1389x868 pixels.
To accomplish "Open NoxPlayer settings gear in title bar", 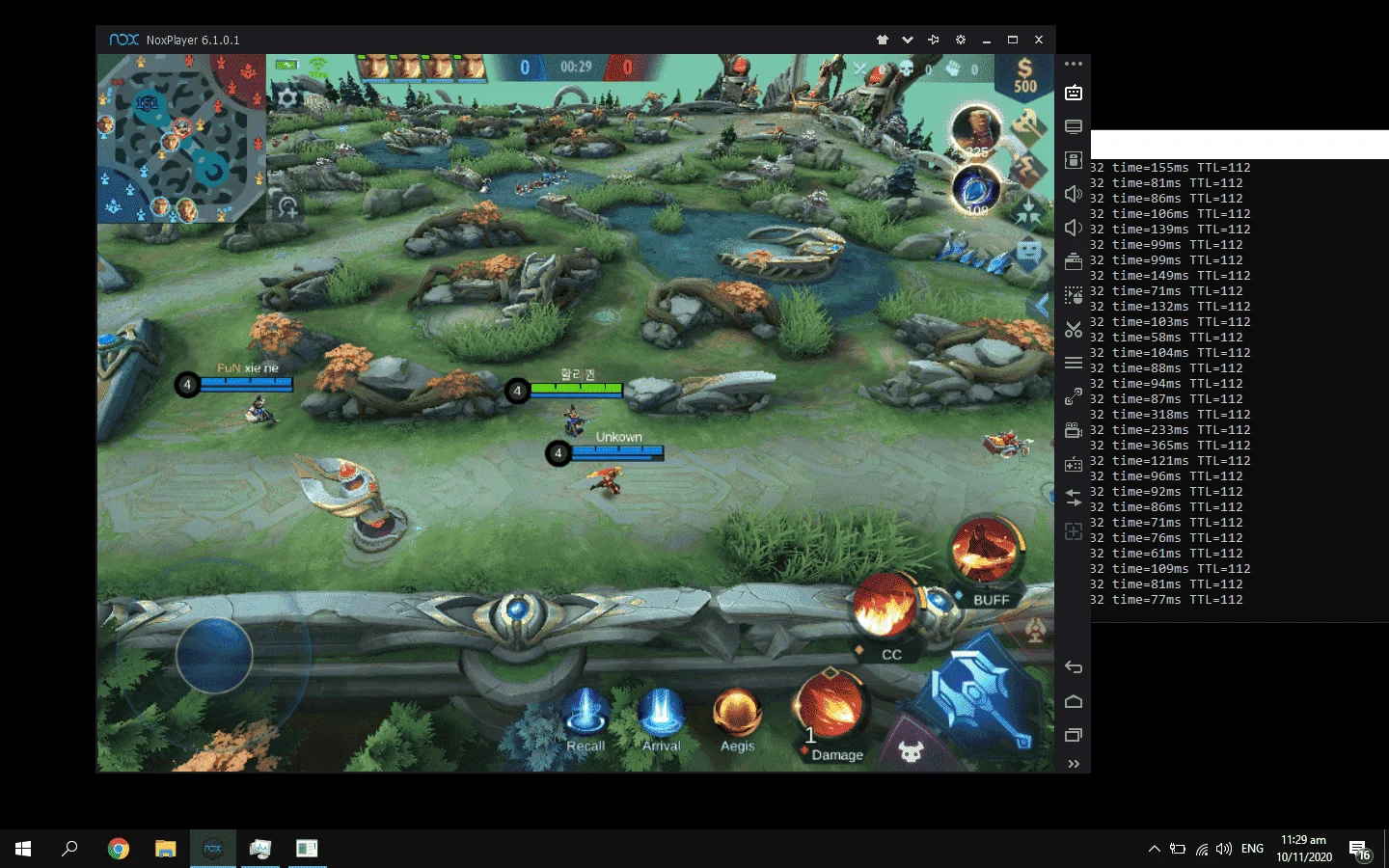I will (961, 40).
